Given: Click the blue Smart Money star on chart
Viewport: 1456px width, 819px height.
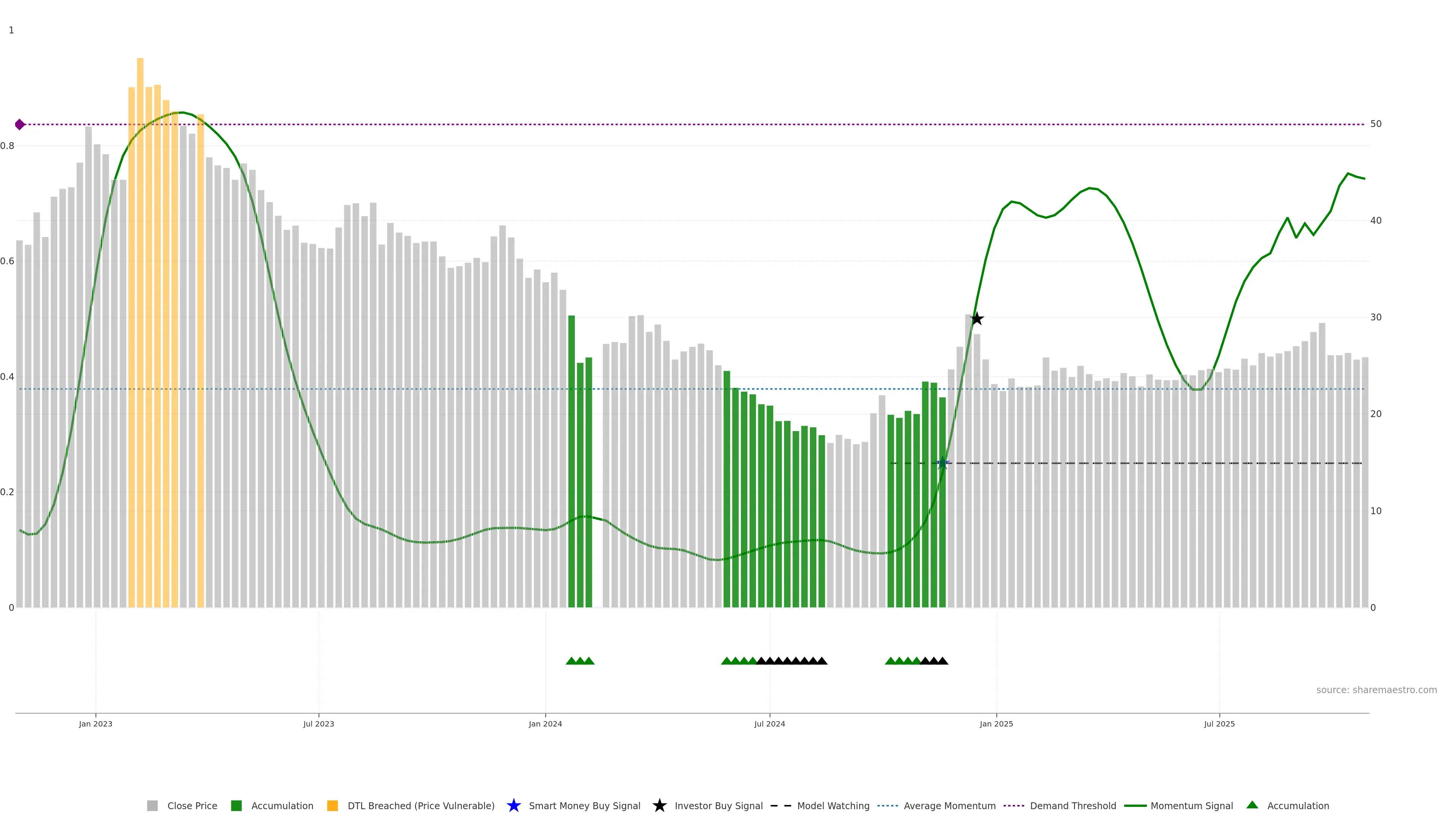Looking at the screenshot, I should [942, 463].
